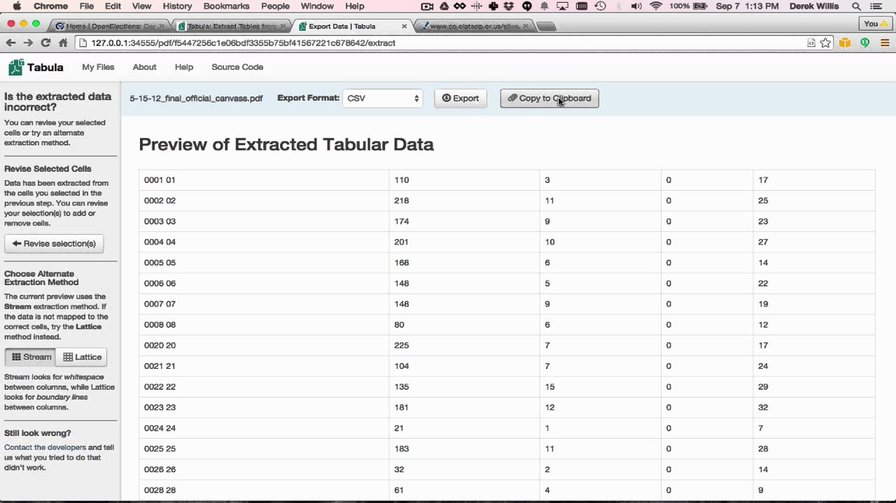This screenshot has width=896, height=503.
Task: Go back with browser back arrow
Action: [11, 43]
